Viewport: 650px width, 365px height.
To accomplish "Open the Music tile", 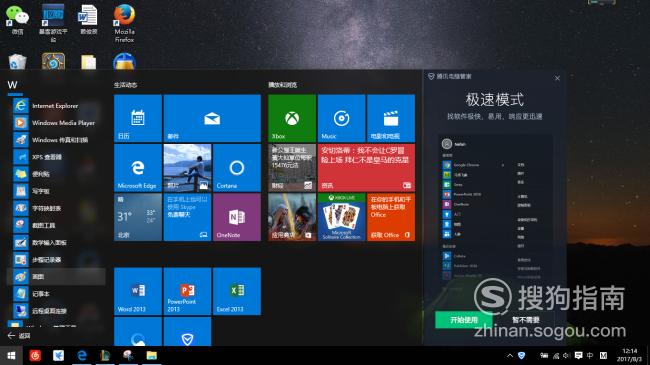I will point(342,119).
